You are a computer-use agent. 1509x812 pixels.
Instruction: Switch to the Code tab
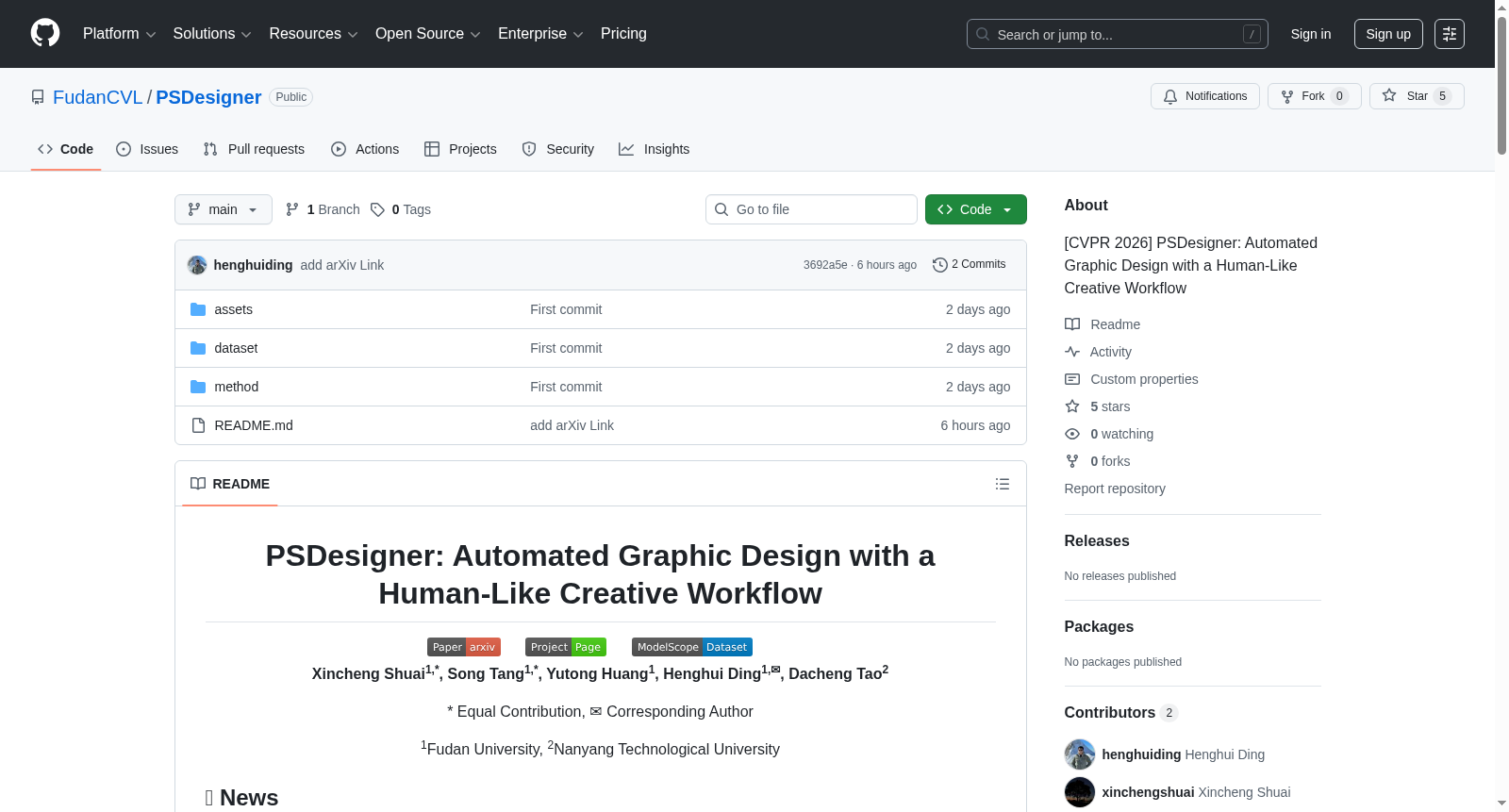click(x=65, y=149)
